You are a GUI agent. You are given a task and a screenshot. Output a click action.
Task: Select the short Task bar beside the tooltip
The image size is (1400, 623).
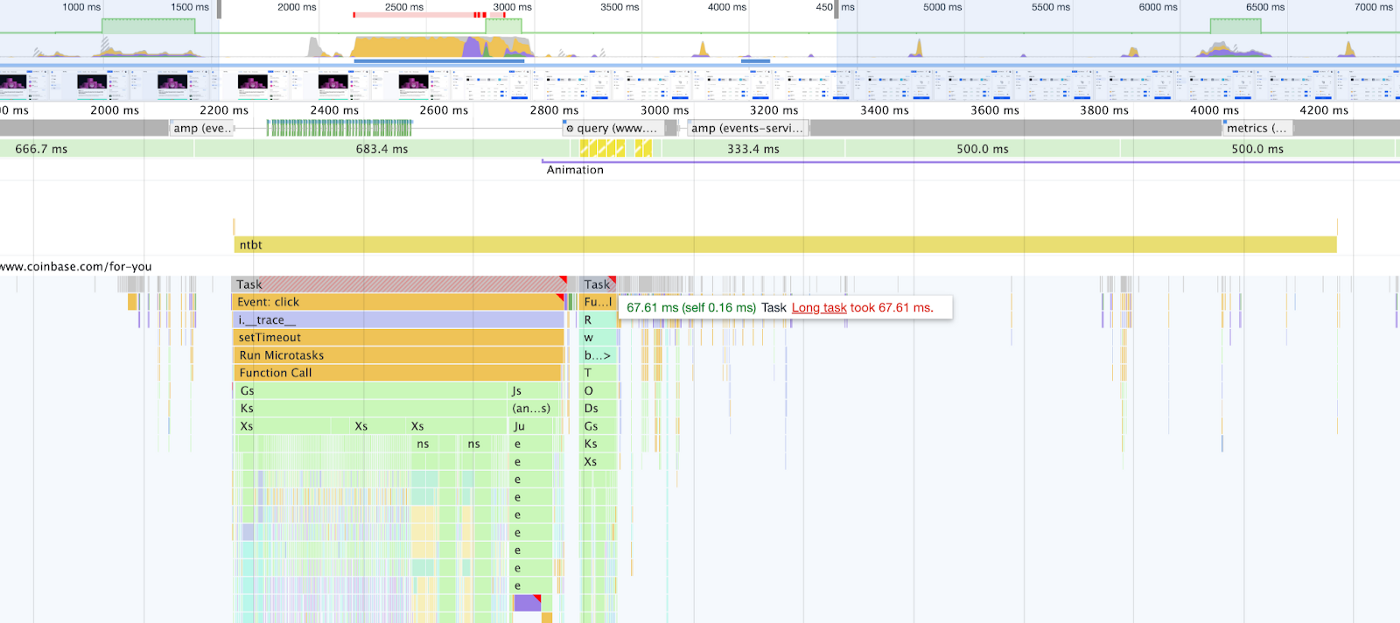(x=598, y=284)
